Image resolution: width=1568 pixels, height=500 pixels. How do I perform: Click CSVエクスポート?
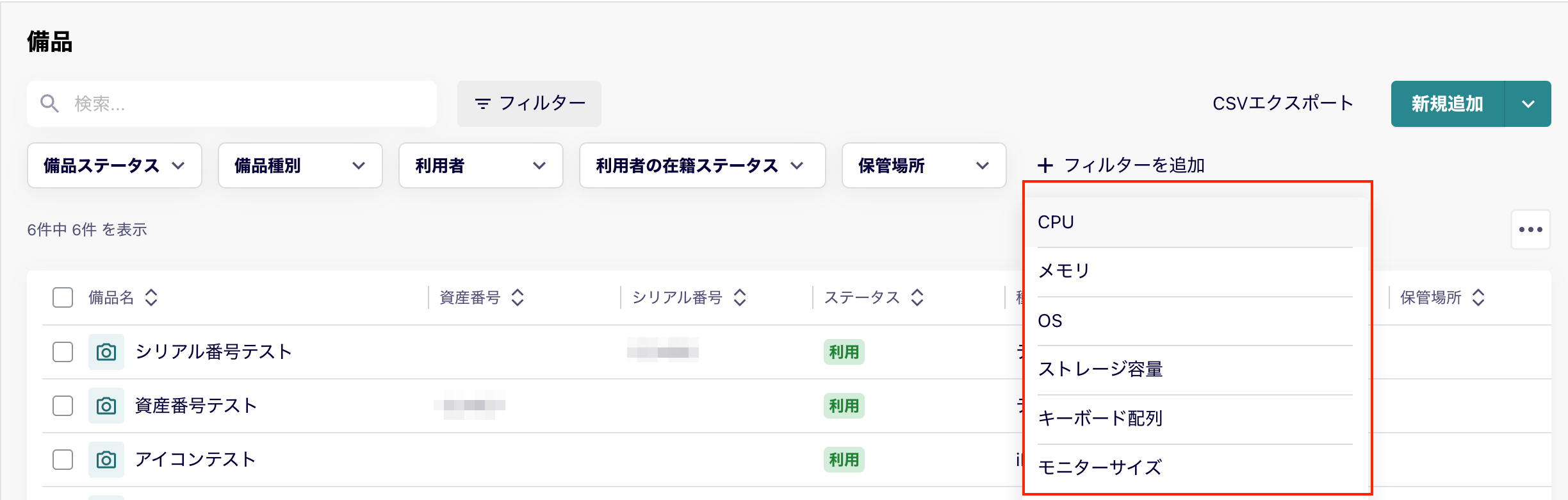tap(1283, 103)
